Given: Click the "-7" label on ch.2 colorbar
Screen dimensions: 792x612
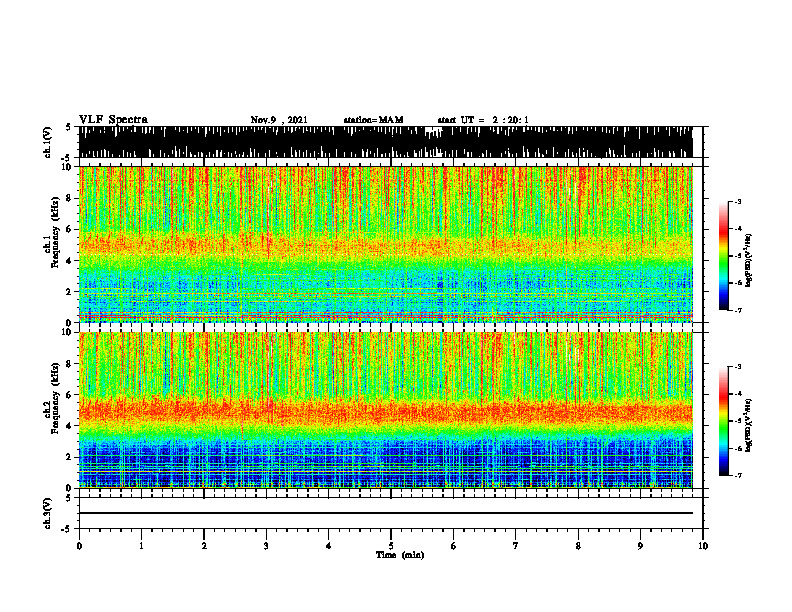Looking at the screenshot, I should click(737, 475).
